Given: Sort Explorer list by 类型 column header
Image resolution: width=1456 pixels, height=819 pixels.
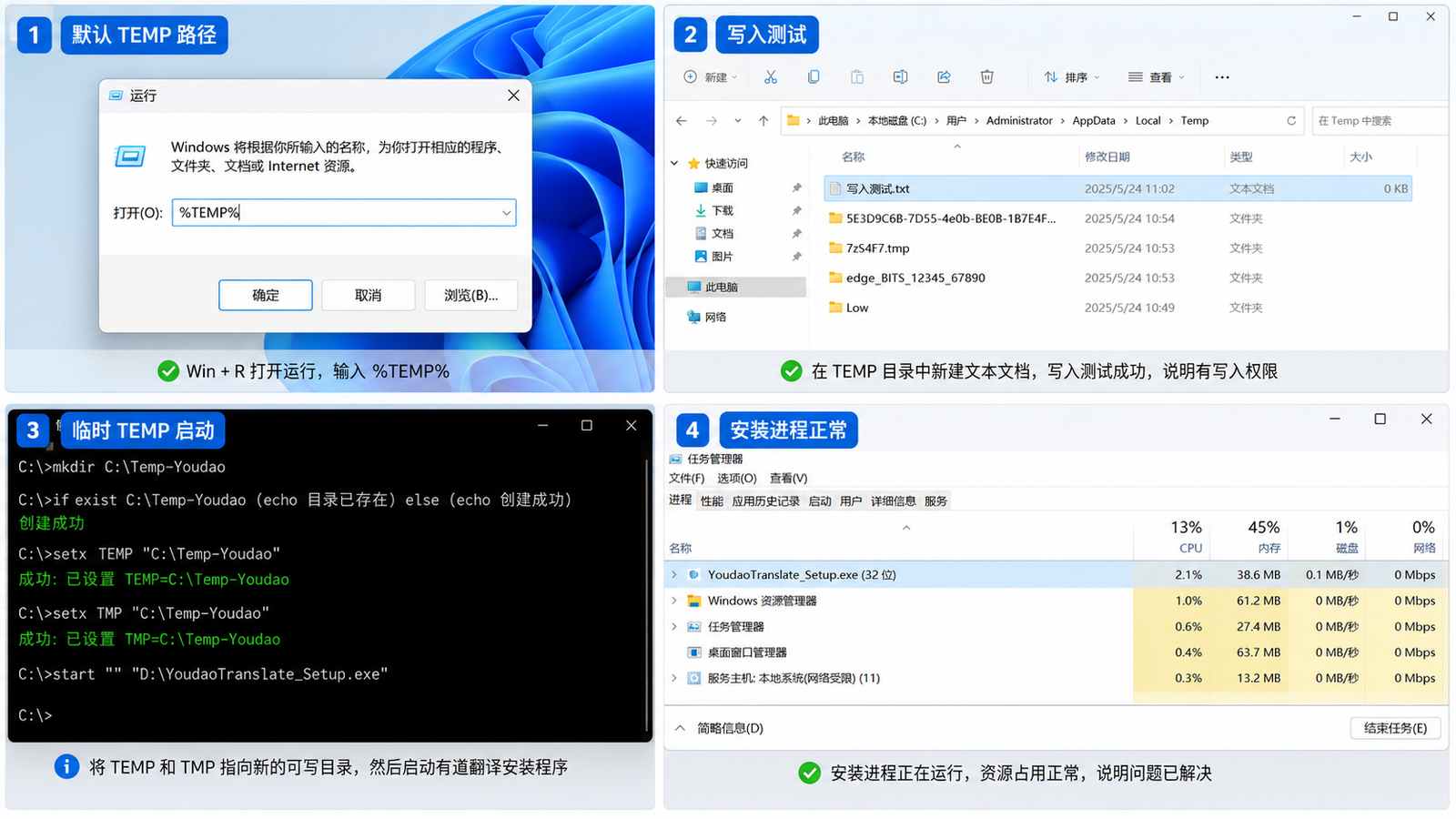Looking at the screenshot, I should pyautogui.click(x=1241, y=157).
